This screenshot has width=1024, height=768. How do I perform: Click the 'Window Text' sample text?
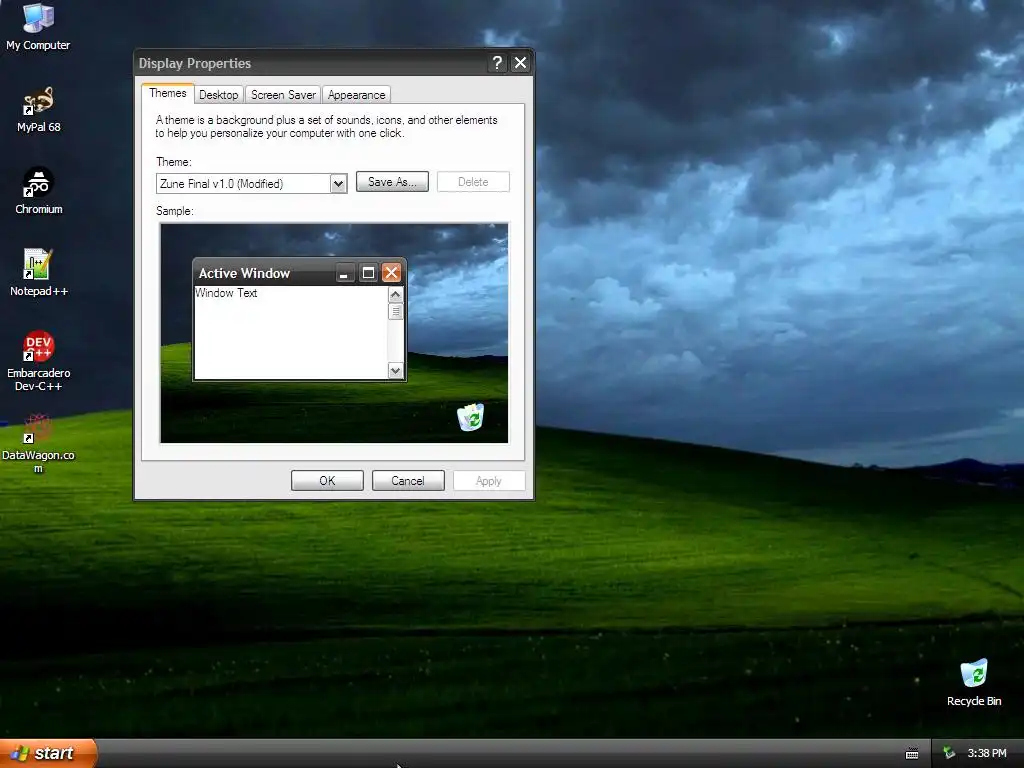tap(227, 293)
